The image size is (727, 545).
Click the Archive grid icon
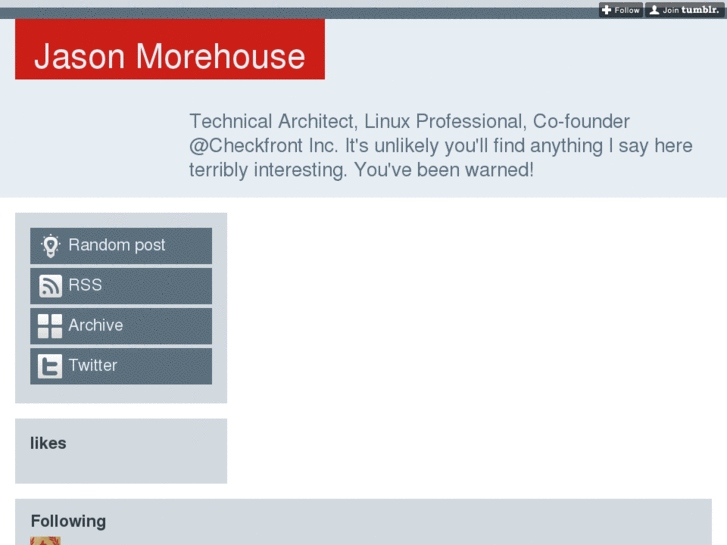coord(50,326)
